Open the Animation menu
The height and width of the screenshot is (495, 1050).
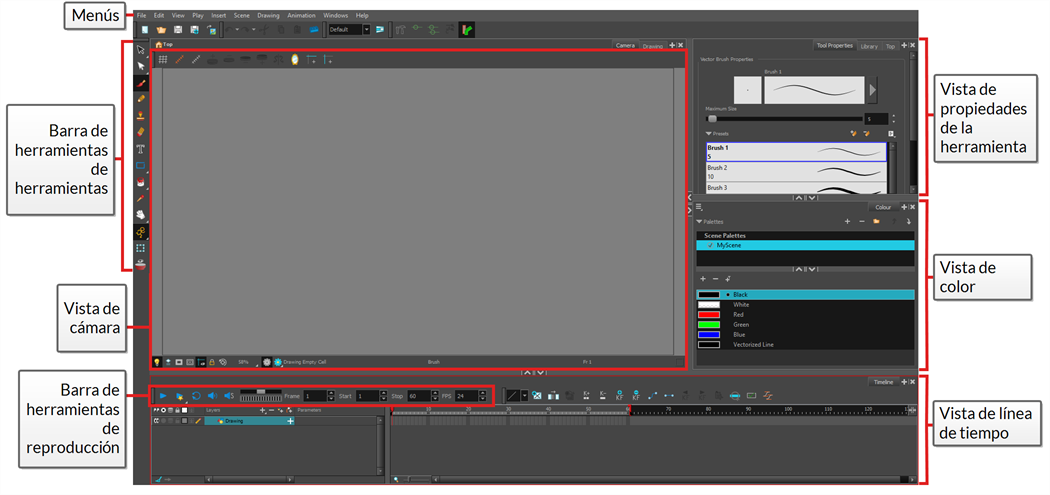[300, 16]
